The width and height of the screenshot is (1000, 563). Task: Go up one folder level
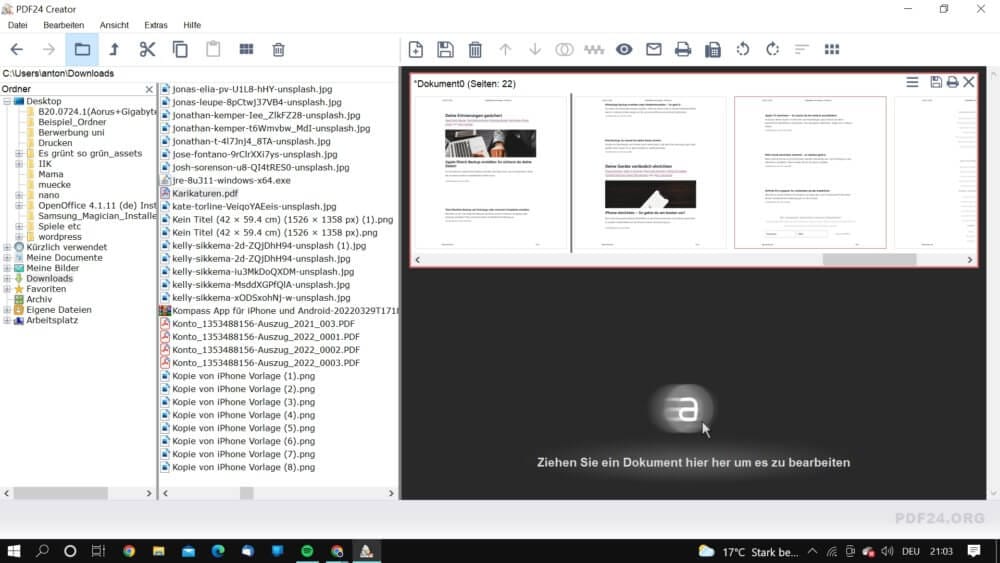[114, 49]
